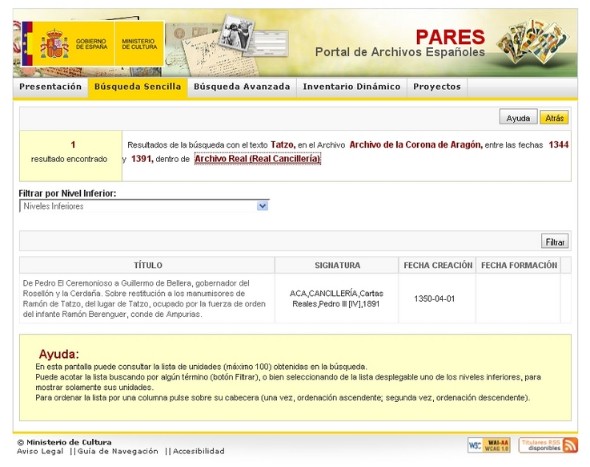Open the Proyectos tab
The image size is (590, 467).
click(437, 87)
